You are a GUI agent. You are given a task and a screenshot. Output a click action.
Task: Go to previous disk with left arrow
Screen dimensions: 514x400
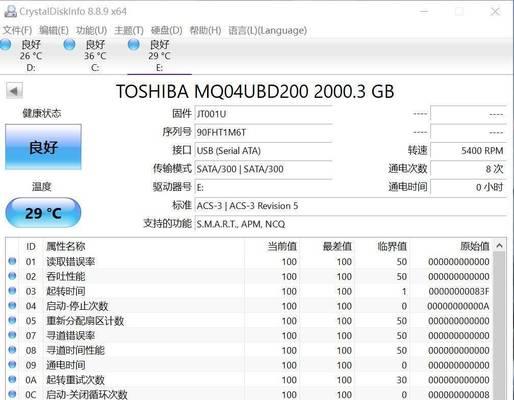tap(14, 91)
